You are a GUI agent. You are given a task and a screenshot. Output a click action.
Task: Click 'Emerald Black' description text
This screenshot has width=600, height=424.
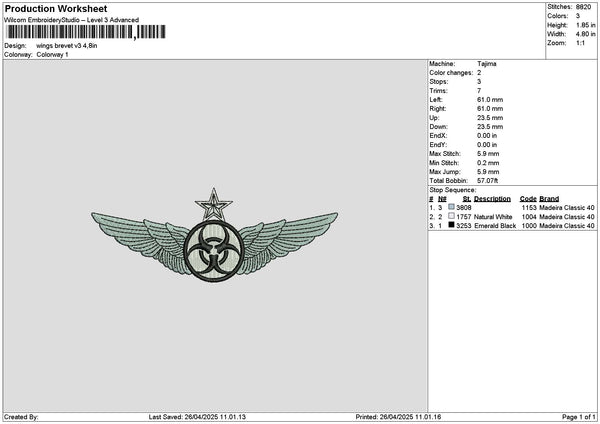pyautogui.click(x=495, y=226)
